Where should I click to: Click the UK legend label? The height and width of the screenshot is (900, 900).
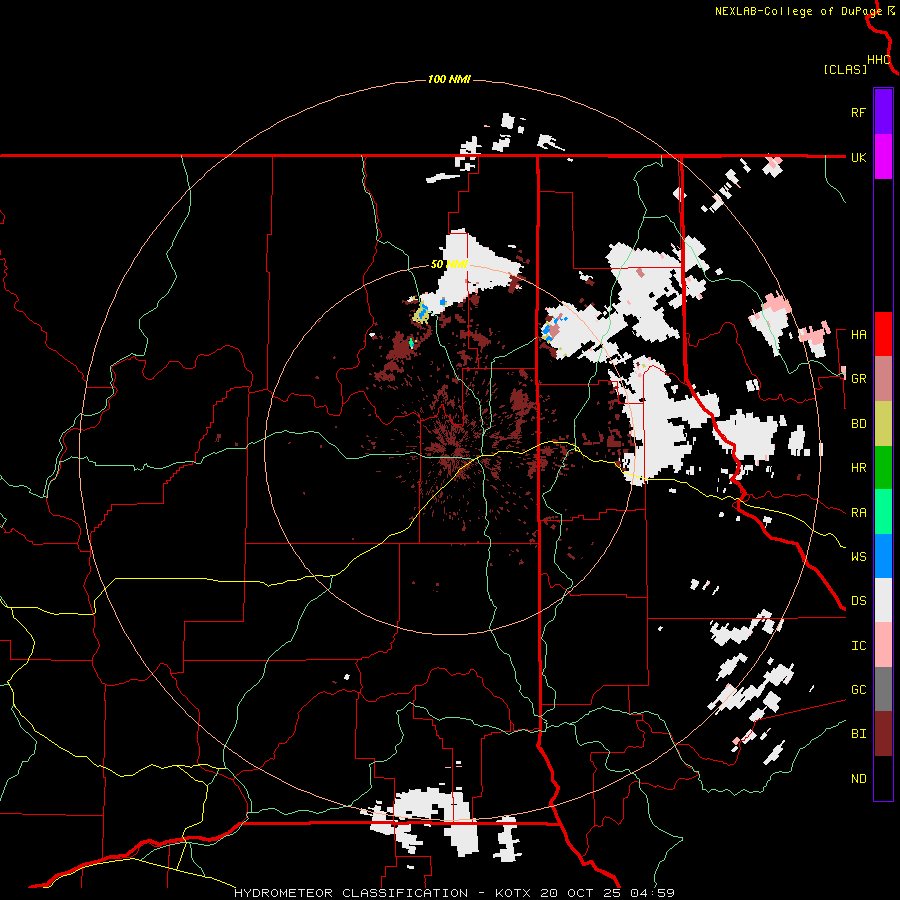pyautogui.click(x=858, y=157)
